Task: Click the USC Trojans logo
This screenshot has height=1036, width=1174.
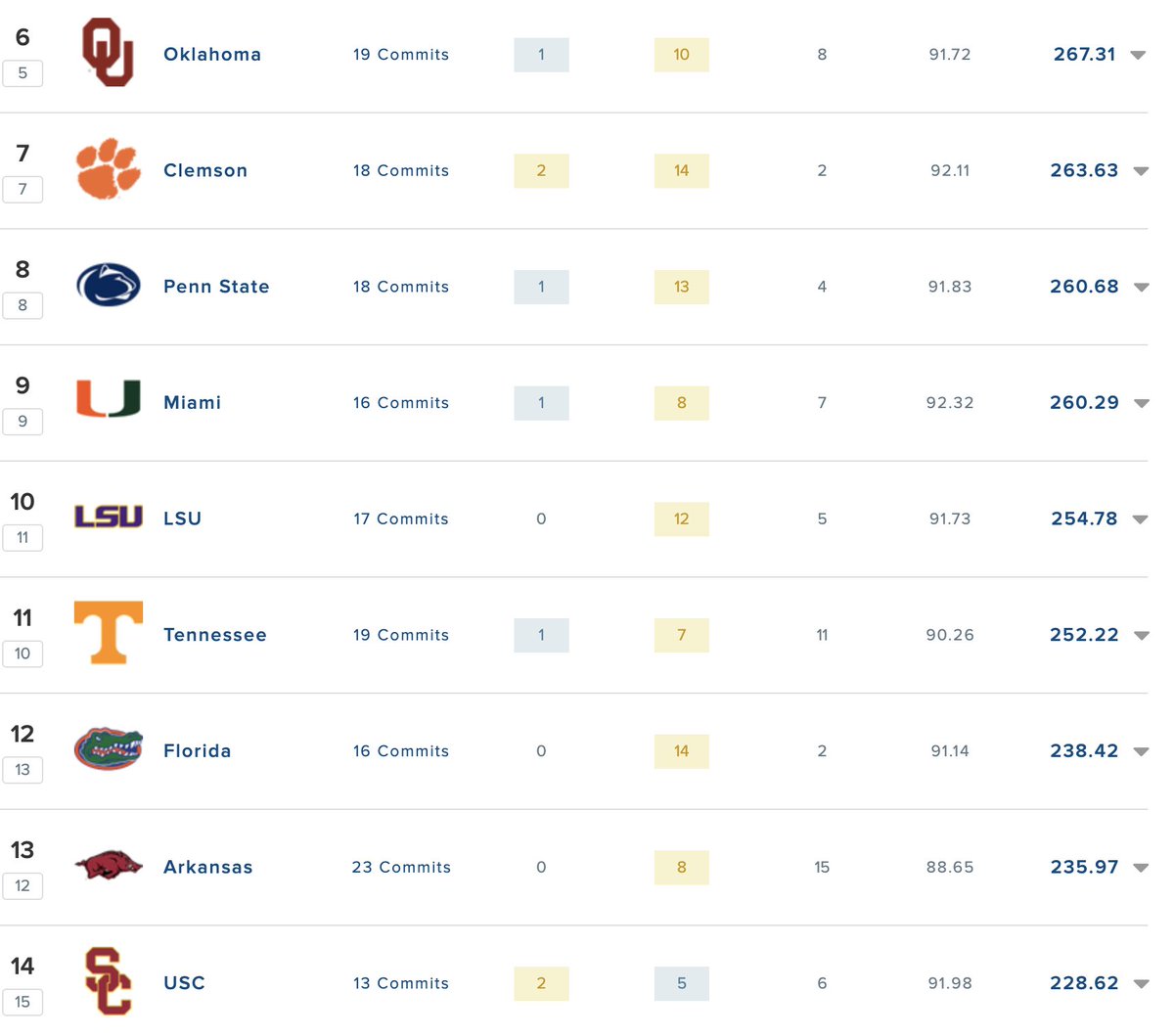Action: click(108, 980)
